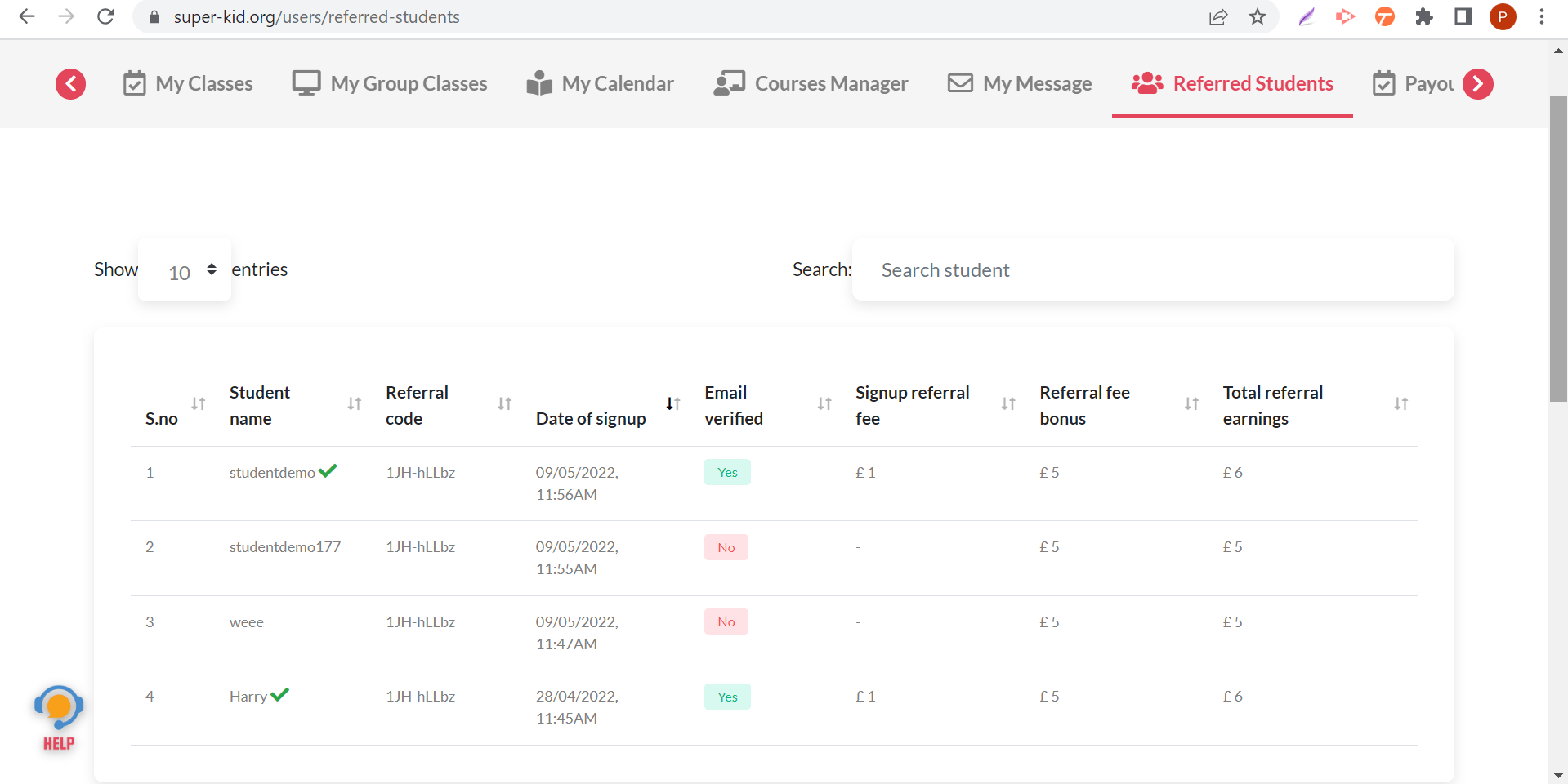Click the student name weee

coord(247,622)
